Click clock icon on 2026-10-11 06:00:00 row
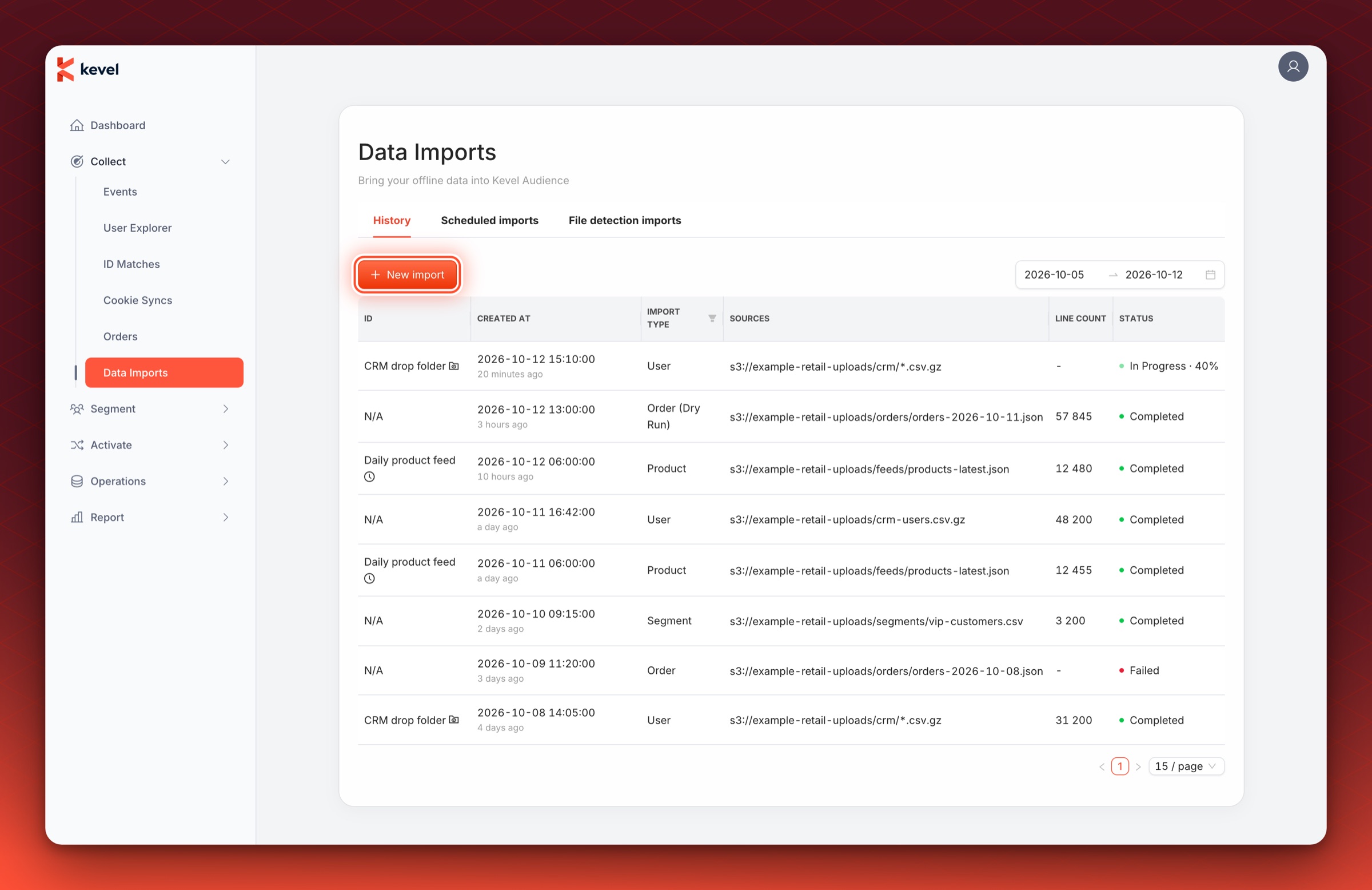The image size is (1372, 890). point(369,578)
